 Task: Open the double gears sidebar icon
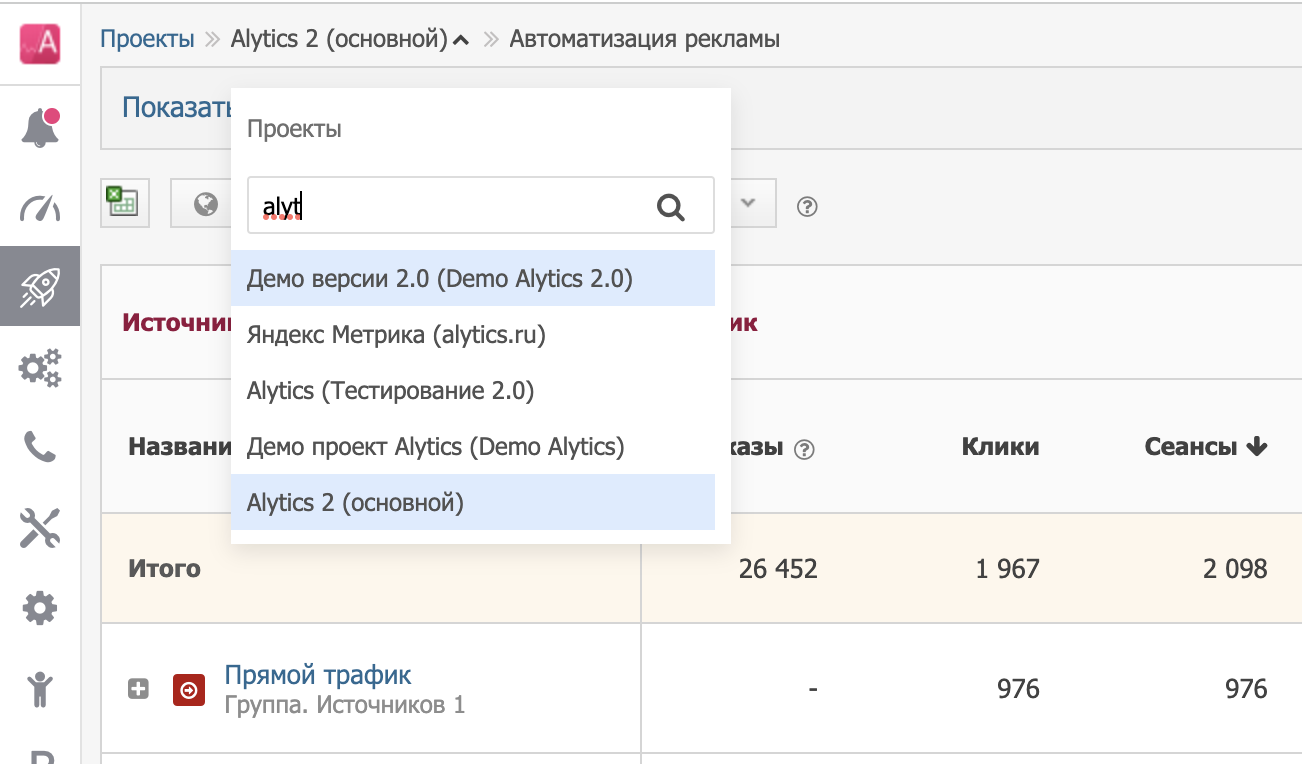pos(40,367)
